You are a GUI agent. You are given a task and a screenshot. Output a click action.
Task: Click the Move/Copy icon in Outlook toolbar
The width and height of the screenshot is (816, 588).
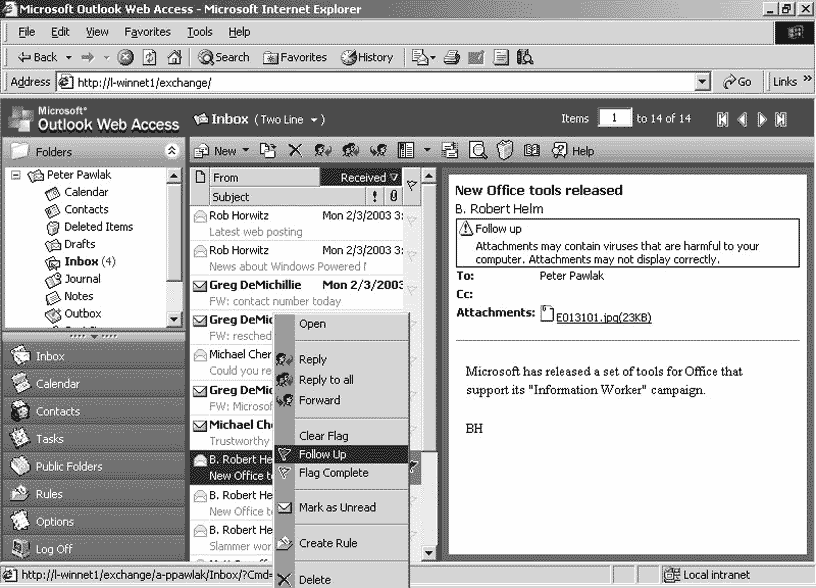point(268,150)
